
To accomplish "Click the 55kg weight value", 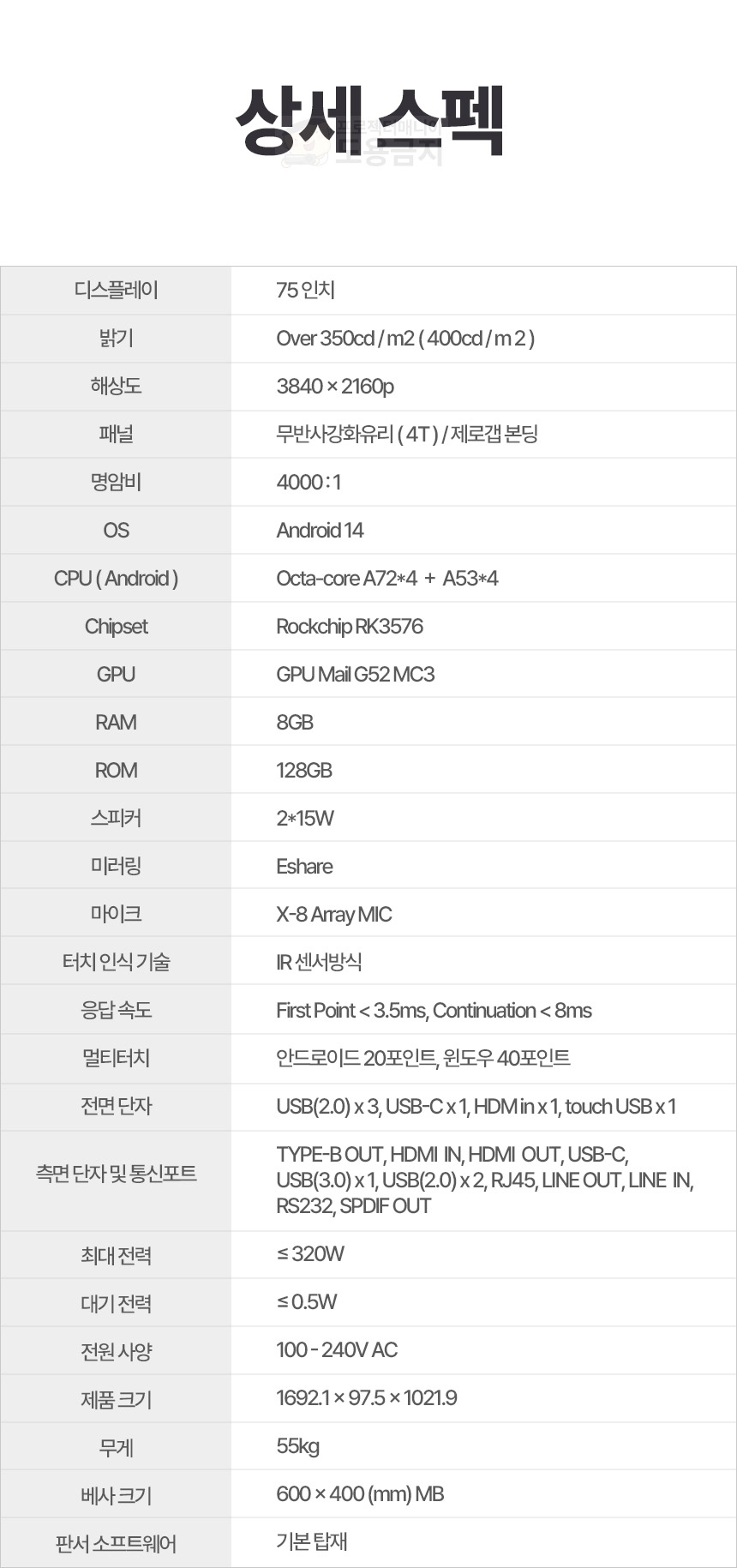I will coord(297,1446).
